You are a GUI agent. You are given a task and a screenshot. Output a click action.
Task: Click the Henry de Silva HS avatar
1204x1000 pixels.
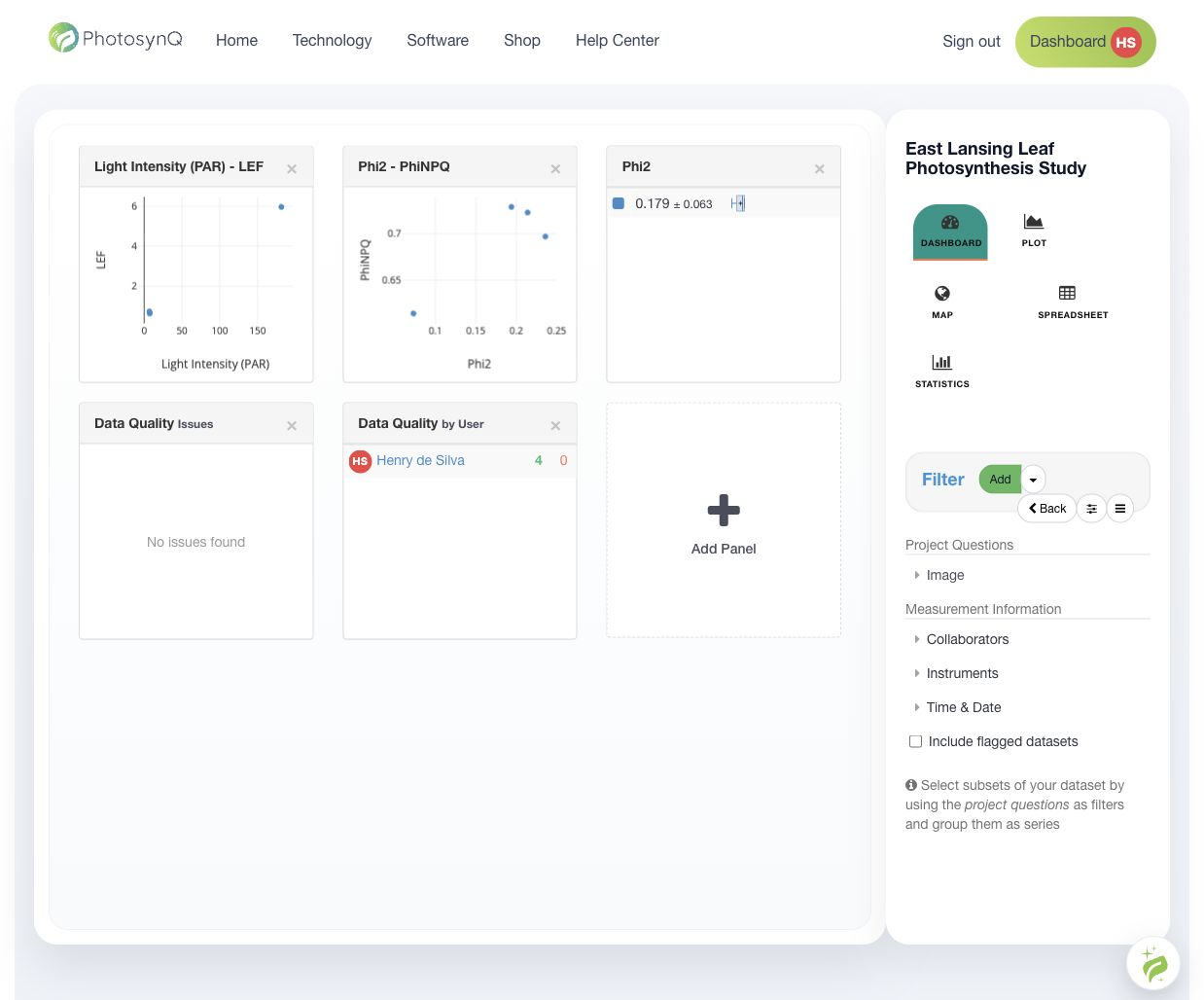click(360, 461)
